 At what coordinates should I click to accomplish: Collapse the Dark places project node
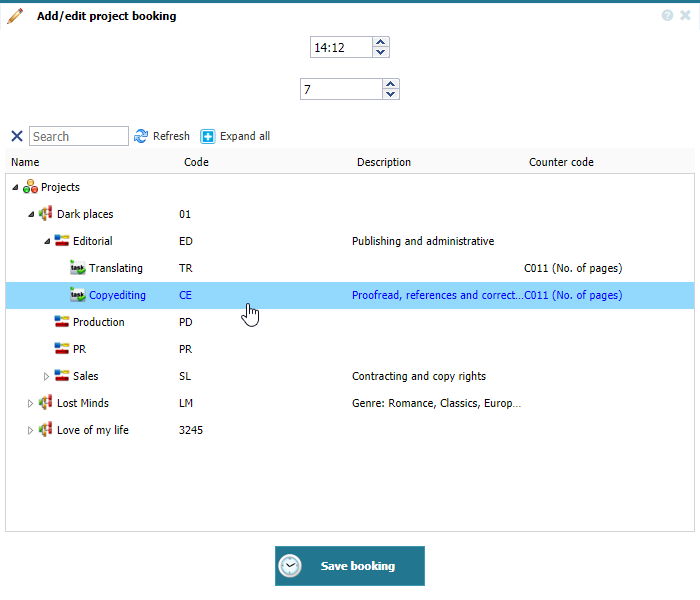31,214
